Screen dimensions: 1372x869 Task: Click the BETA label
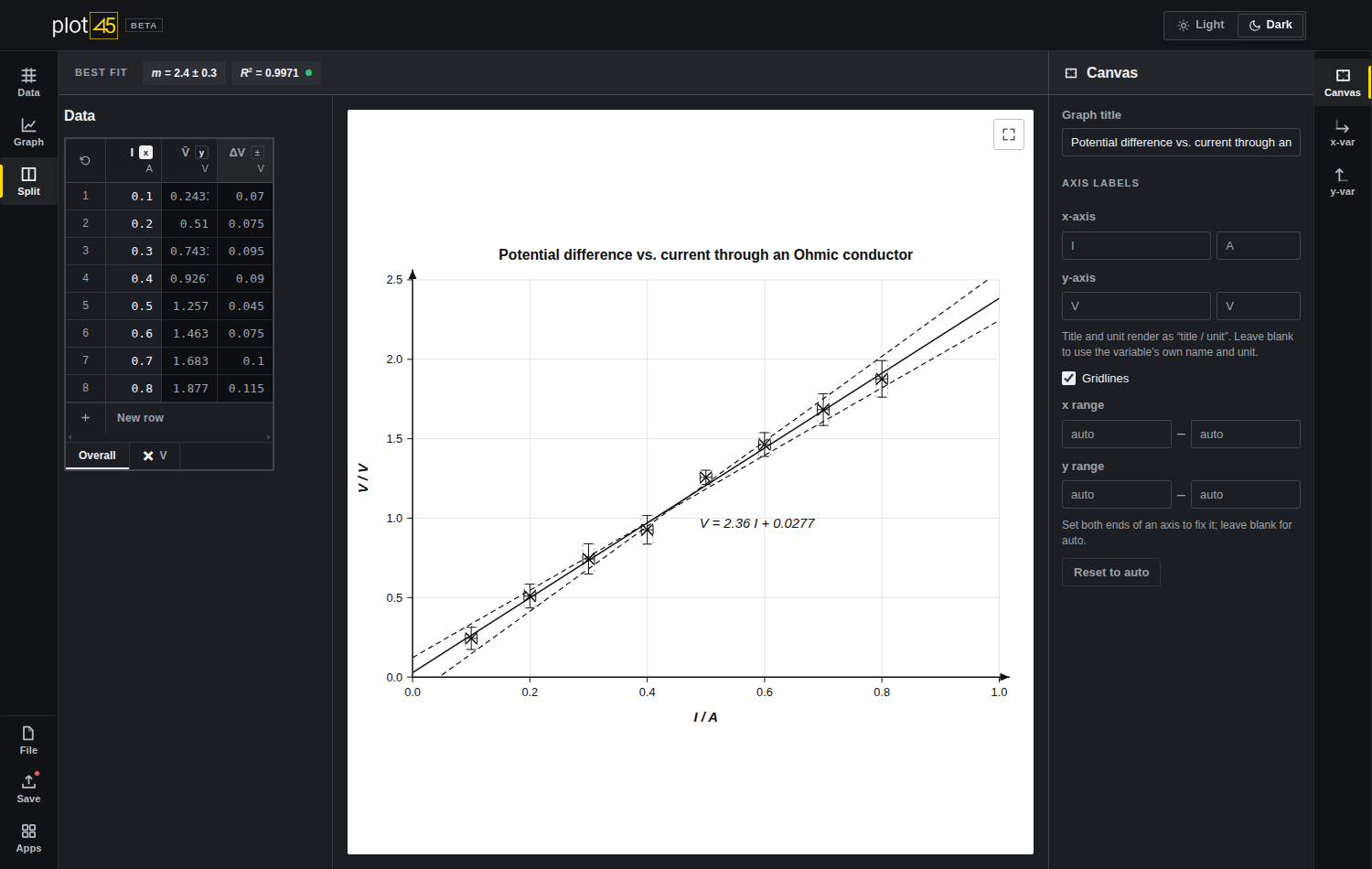(144, 26)
